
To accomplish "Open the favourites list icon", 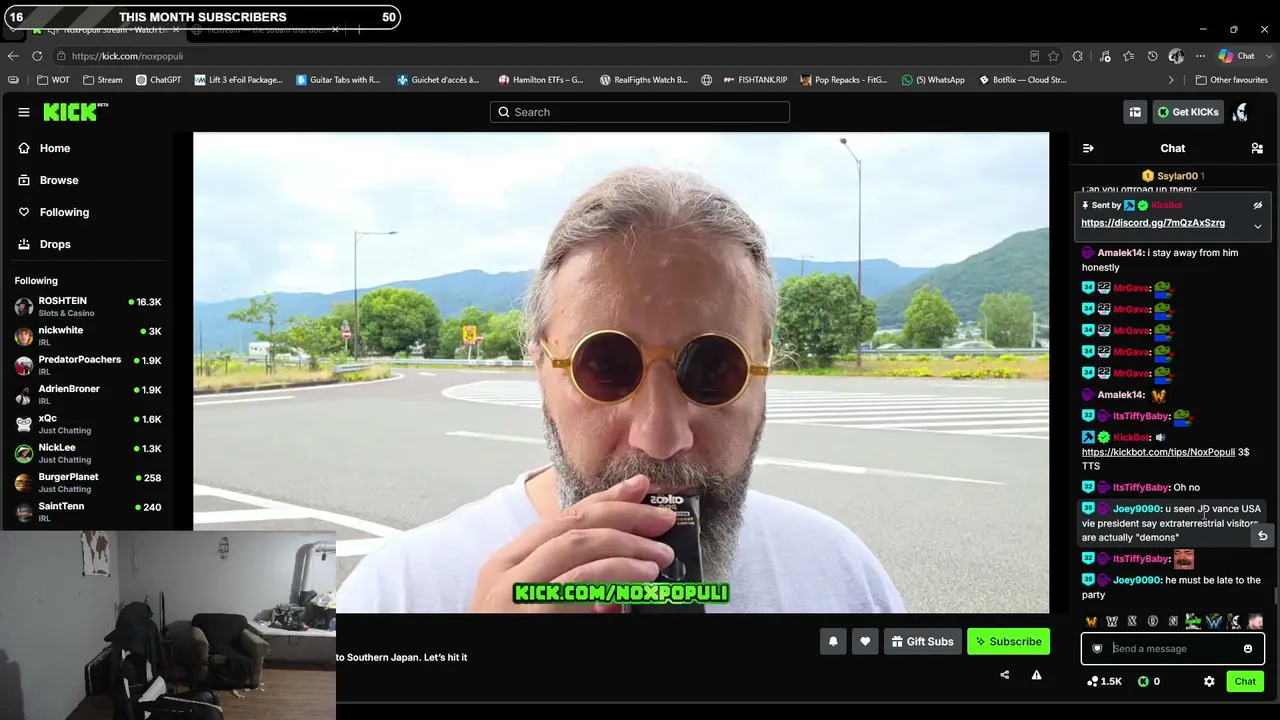I will [x=1129, y=56].
